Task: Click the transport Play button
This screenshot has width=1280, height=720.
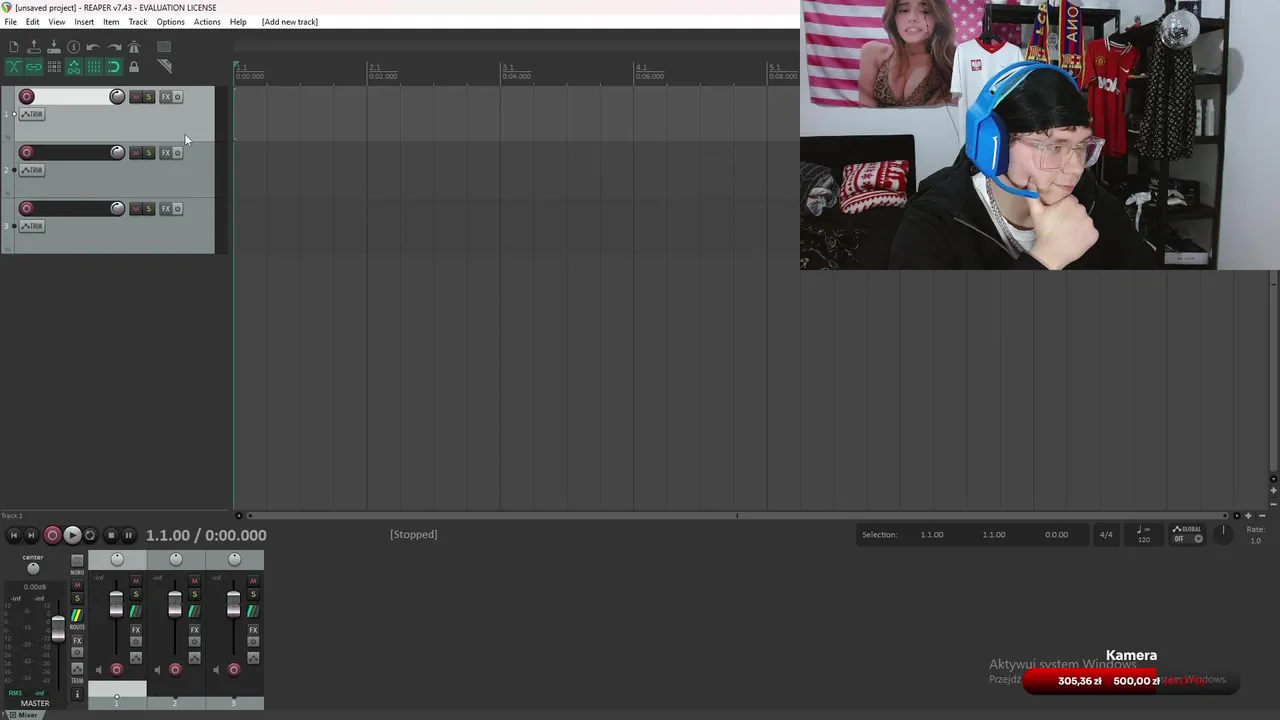Action: 73,535
